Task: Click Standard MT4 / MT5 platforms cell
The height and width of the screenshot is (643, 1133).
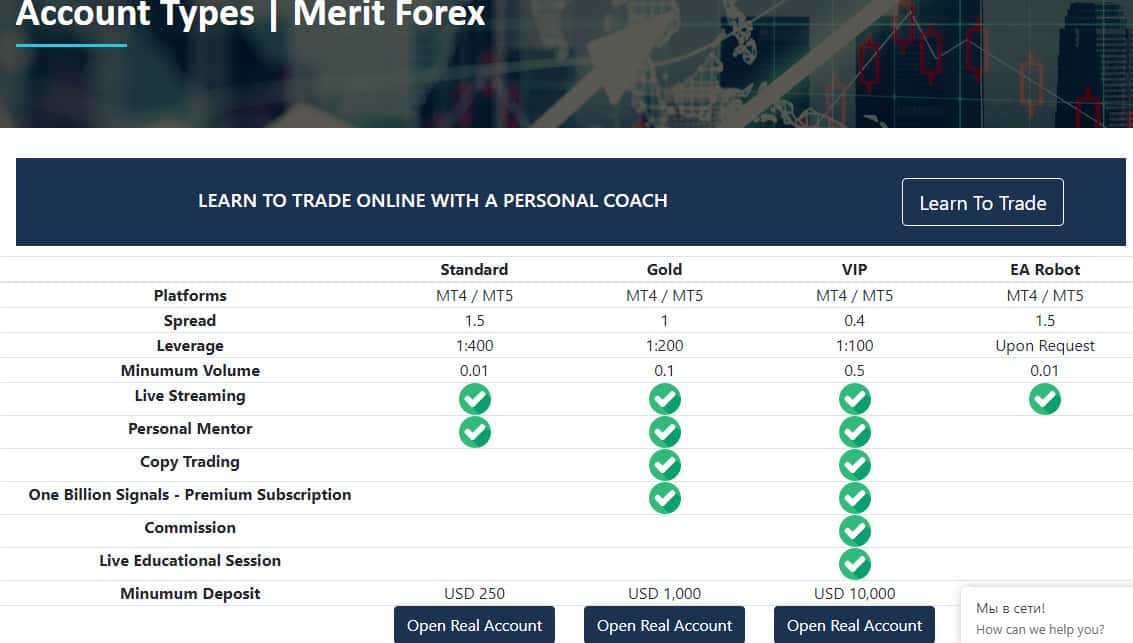Action: (x=474, y=295)
